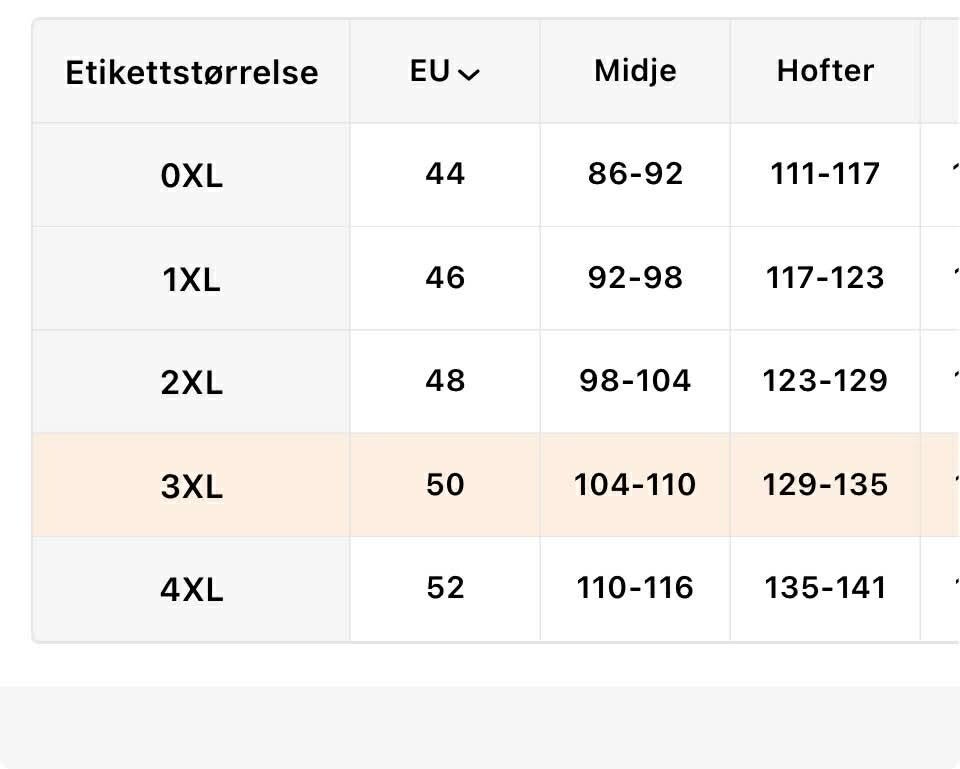The height and width of the screenshot is (769, 960).
Task: Click the Hofter column header
Action: click(x=825, y=71)
